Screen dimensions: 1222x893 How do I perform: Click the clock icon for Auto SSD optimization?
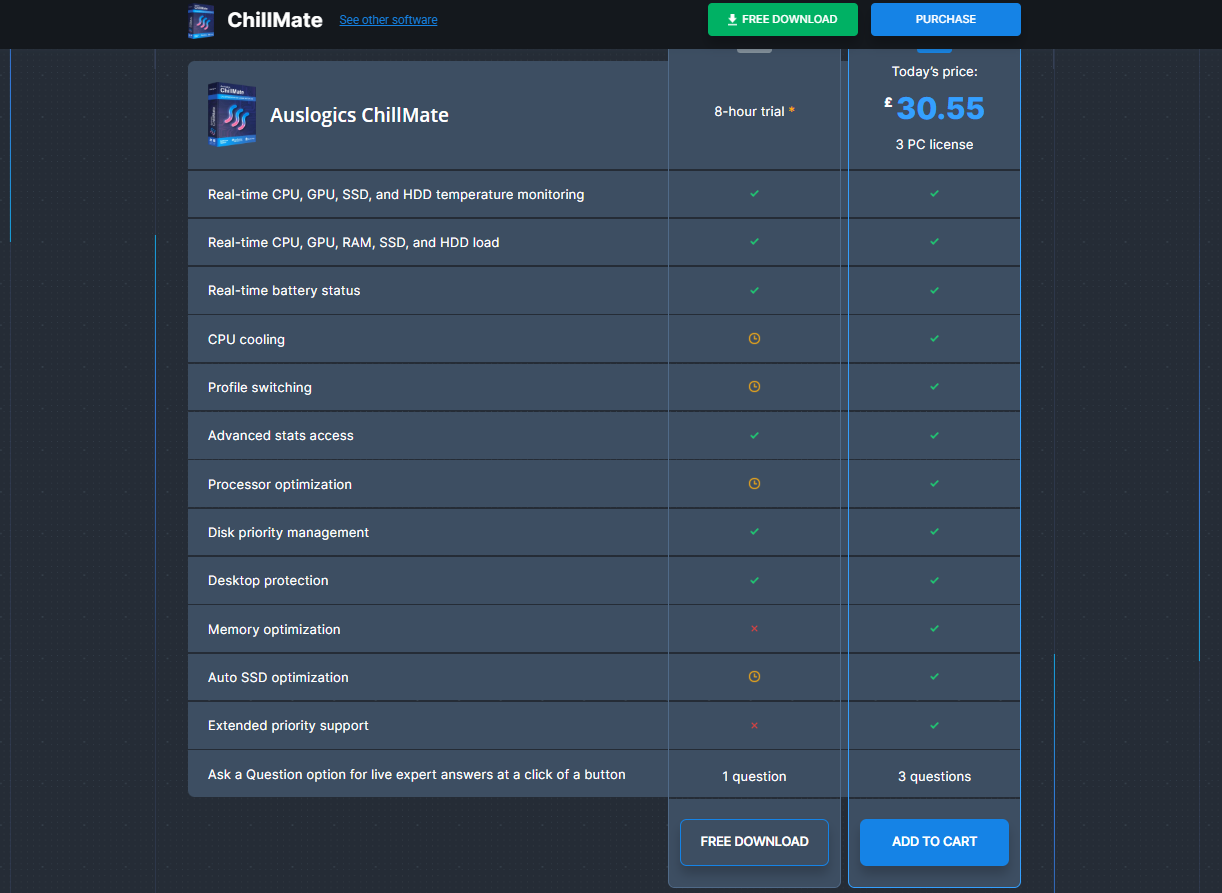coord(754,677)
